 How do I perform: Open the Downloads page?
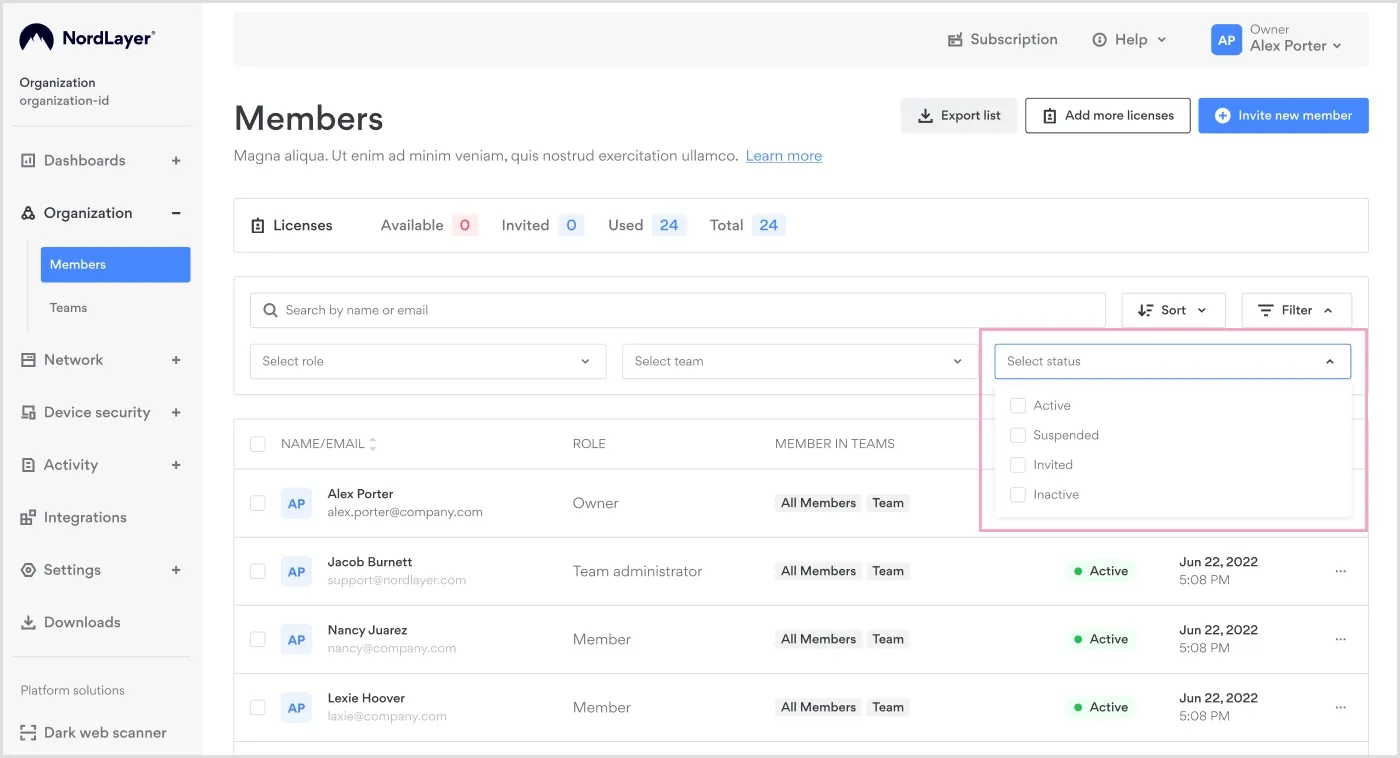(x=81, y=621)
